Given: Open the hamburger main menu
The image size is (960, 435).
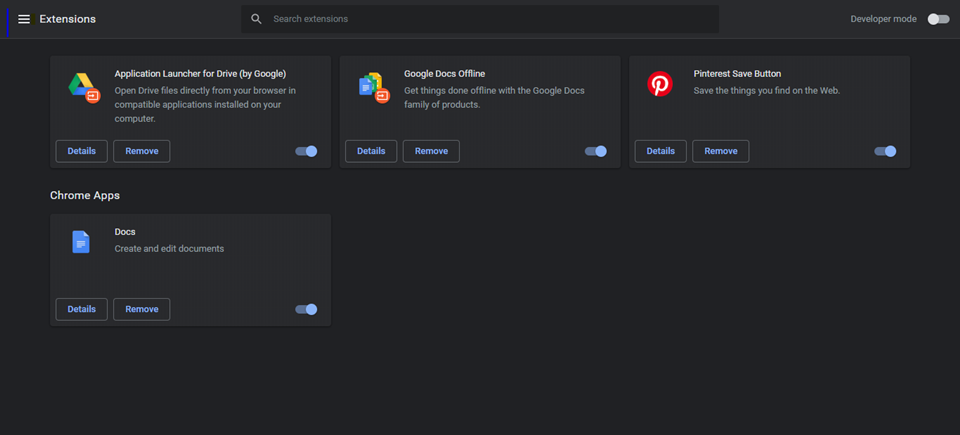Looking at the screenshot, I should [x=24, y=19].
